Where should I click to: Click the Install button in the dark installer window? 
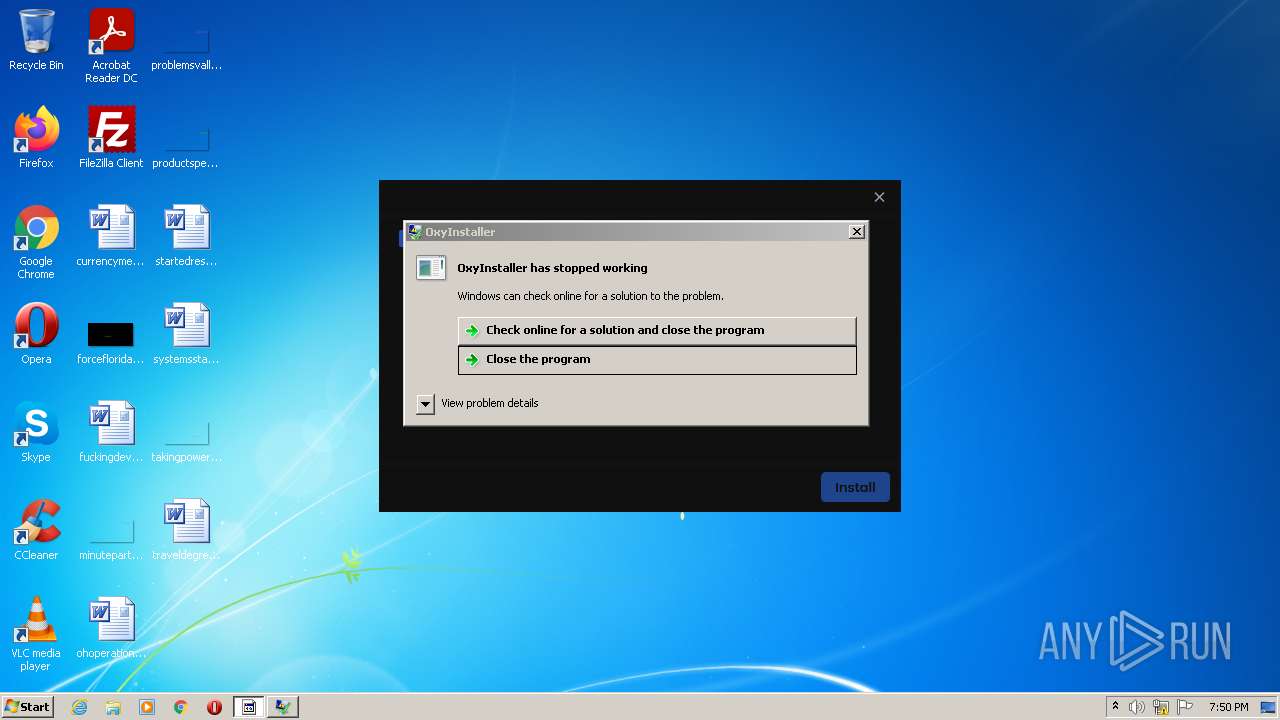(855, 487)
